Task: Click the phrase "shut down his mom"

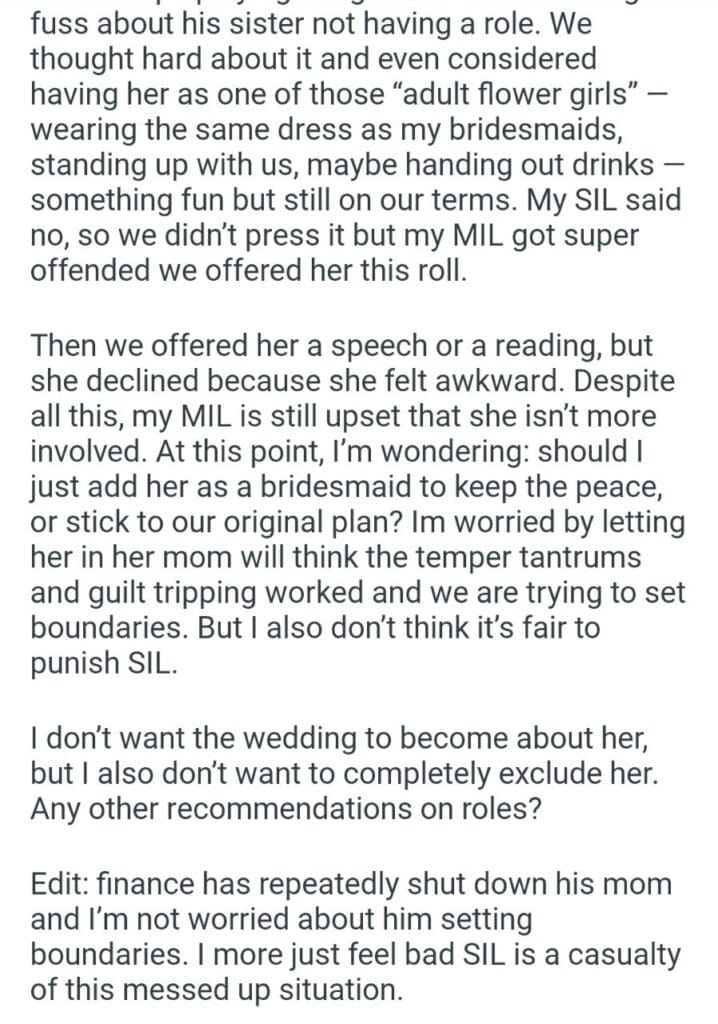Action: pos(527,884)
